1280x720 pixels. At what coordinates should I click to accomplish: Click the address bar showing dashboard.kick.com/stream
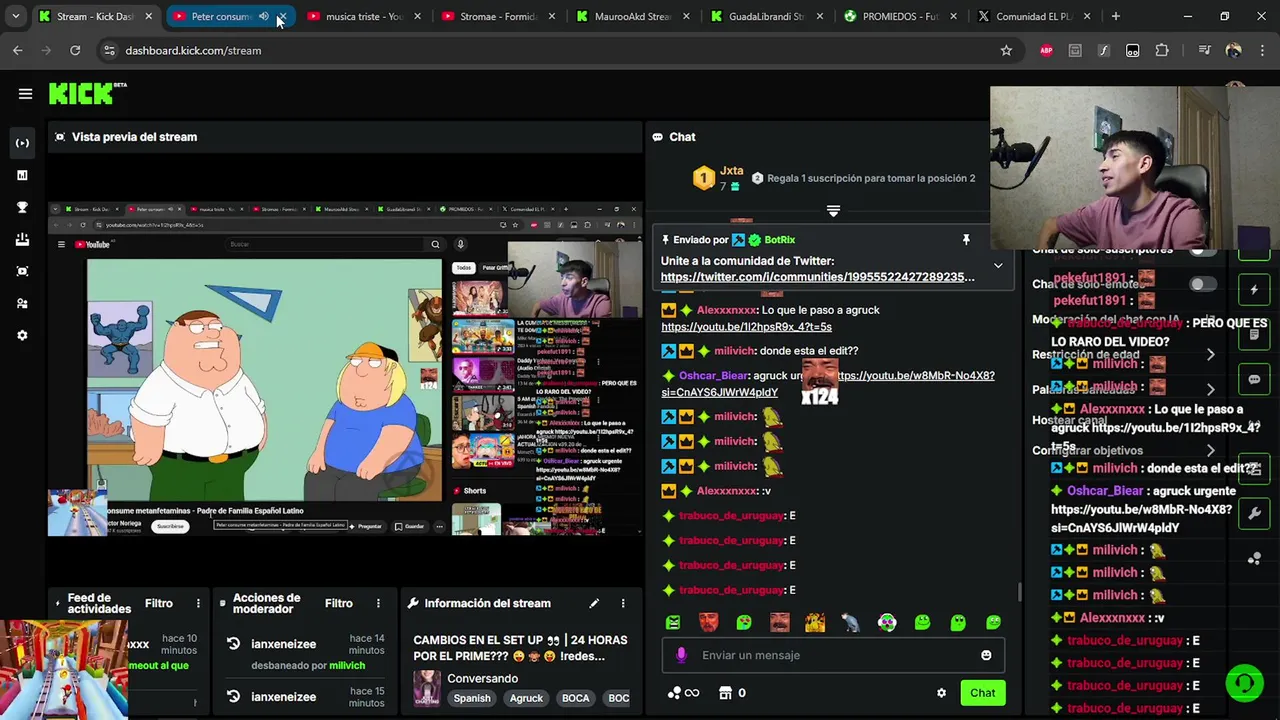click(193, 50)
